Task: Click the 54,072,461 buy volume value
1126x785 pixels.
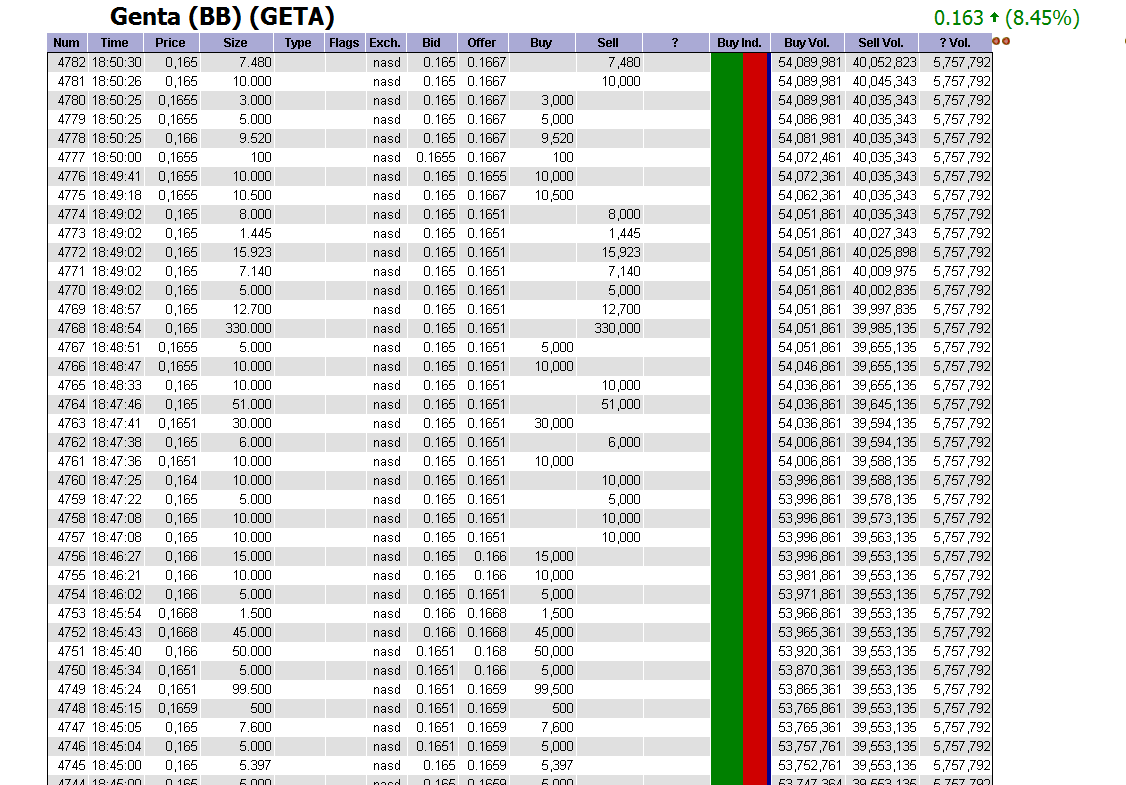Action: point(809,157)
